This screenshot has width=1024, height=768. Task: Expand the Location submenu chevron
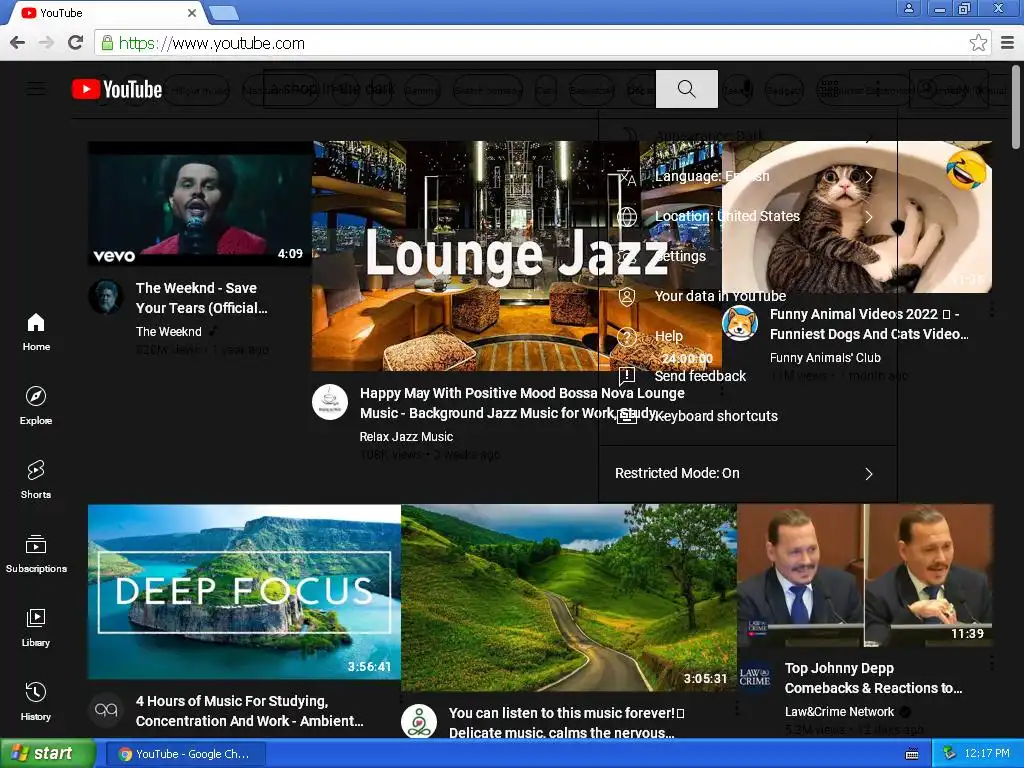869,217
